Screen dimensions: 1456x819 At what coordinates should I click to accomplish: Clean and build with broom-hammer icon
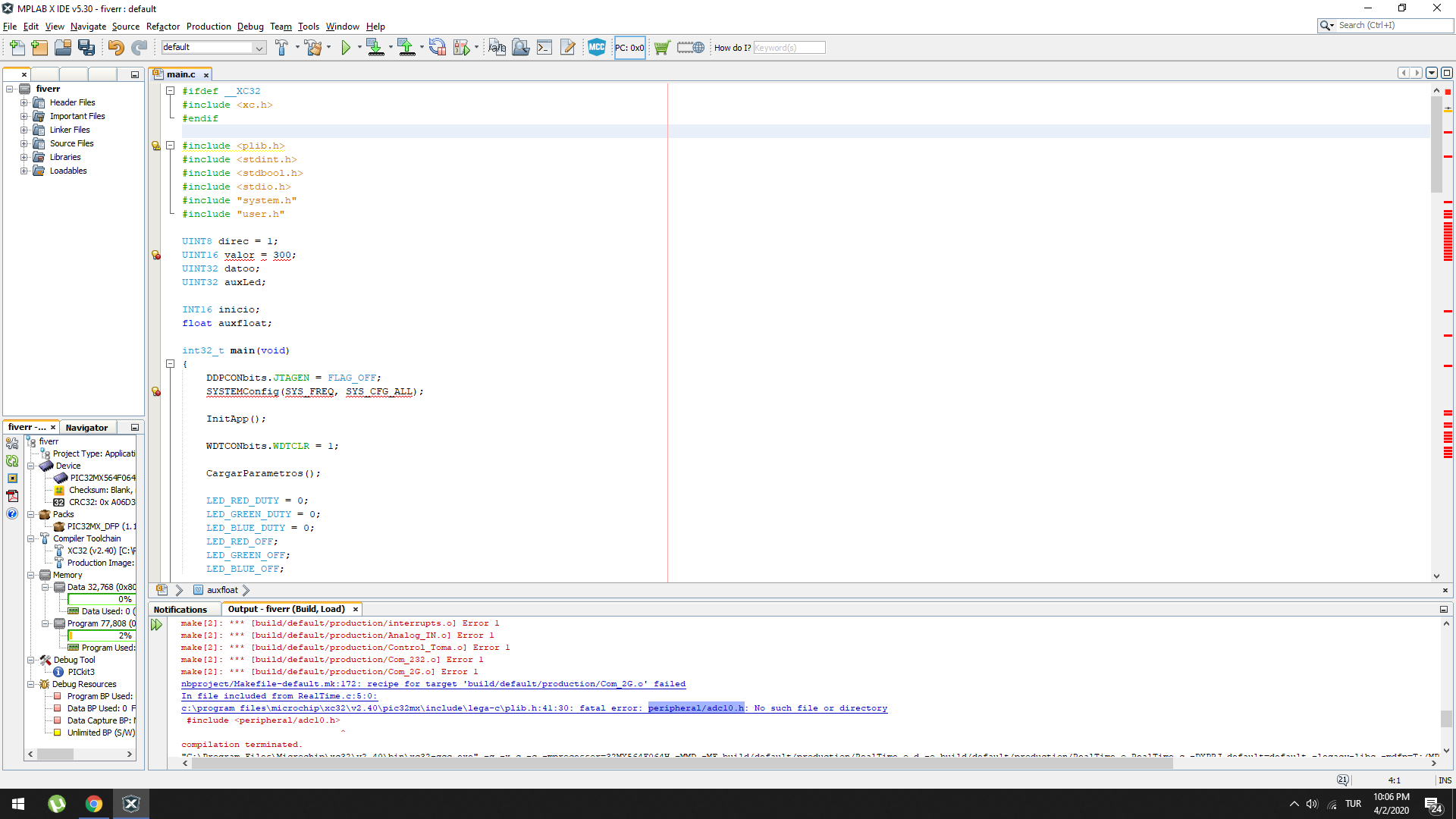[313, 48]
